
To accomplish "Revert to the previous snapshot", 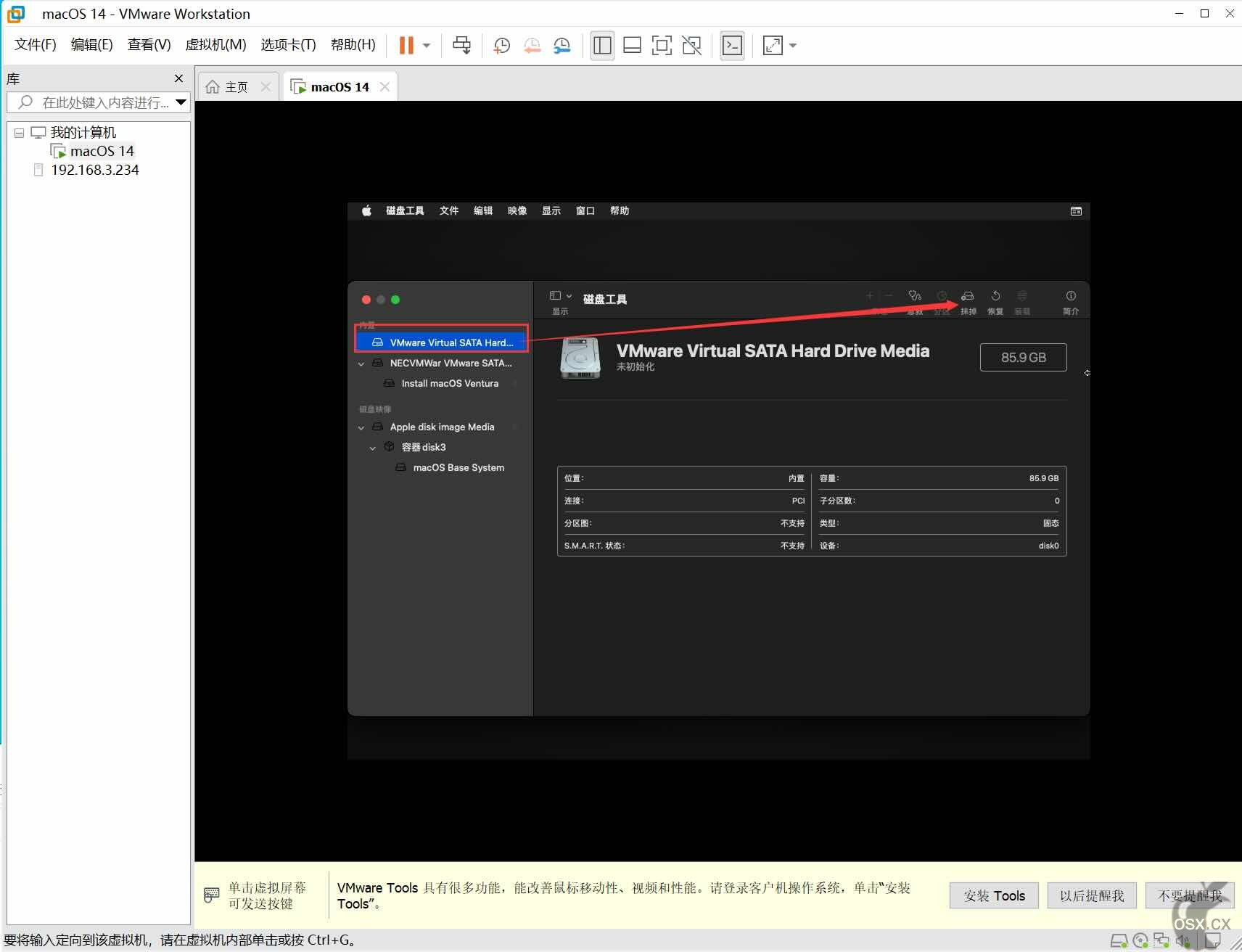I will coord(532,46).
